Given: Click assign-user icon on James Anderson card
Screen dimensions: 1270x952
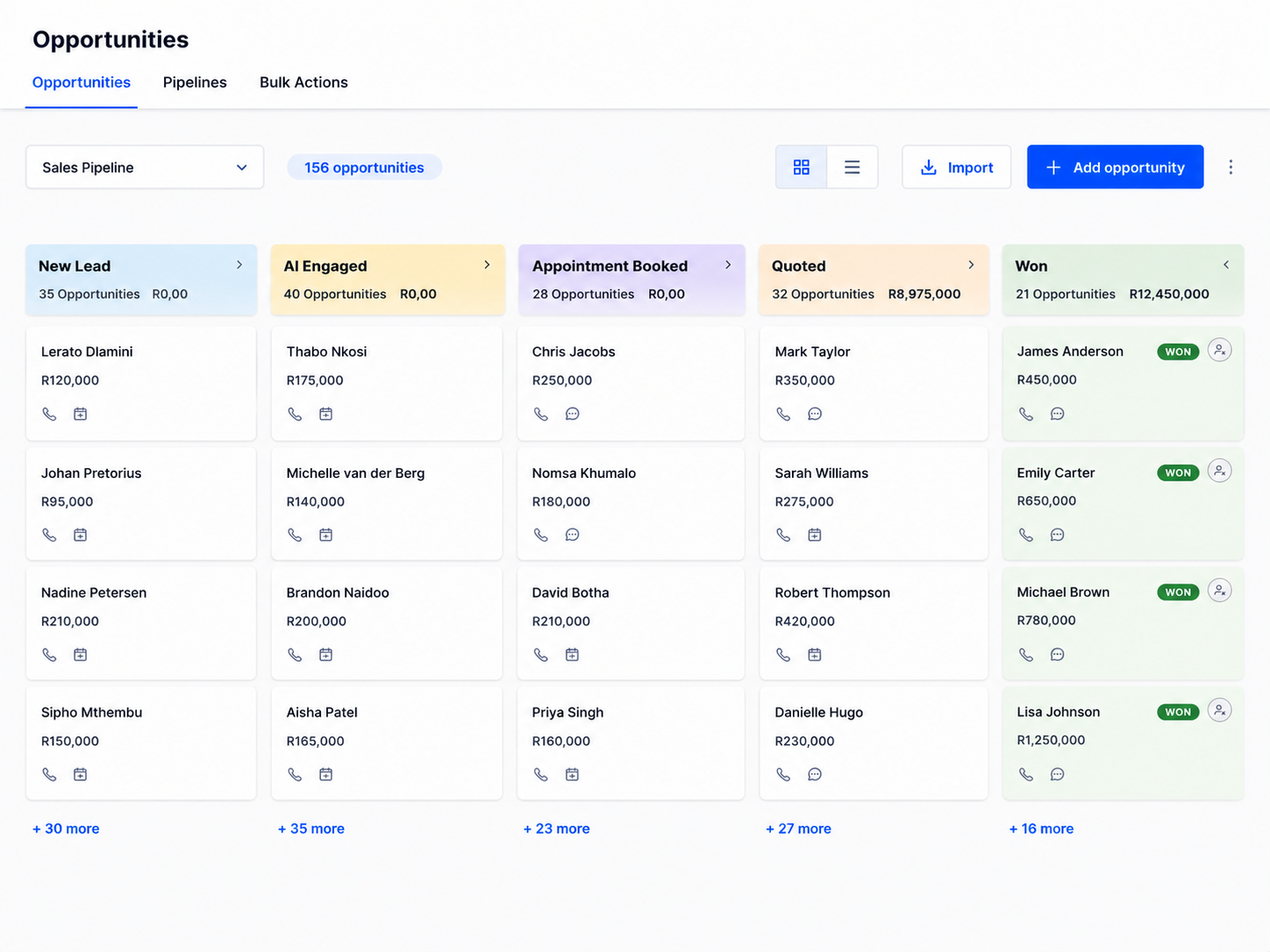Looking at the screenshot, I should click(x=1219, y=350).
